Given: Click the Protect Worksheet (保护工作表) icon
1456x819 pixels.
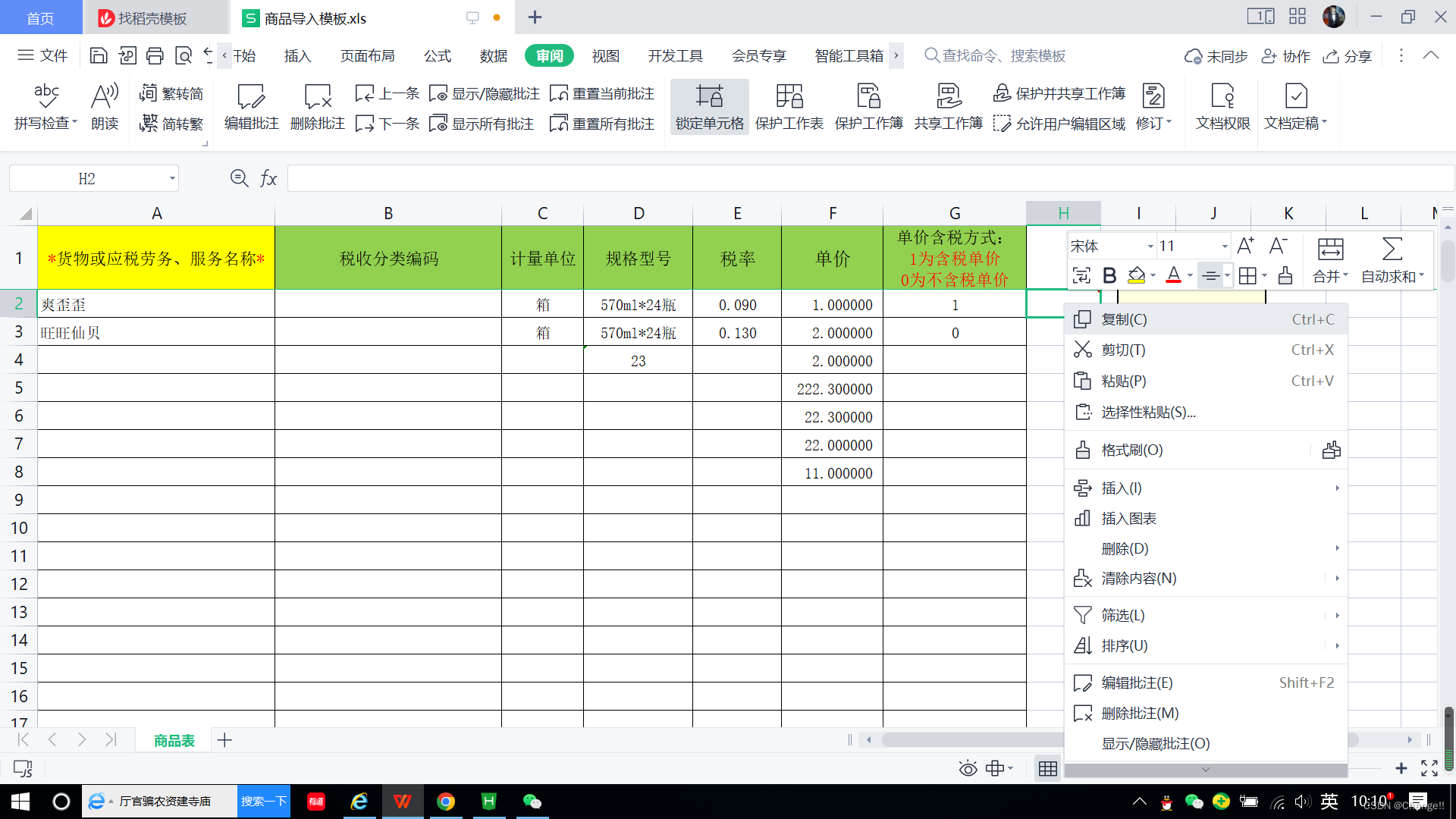Looking at the screenshot, I should [789, 97].
